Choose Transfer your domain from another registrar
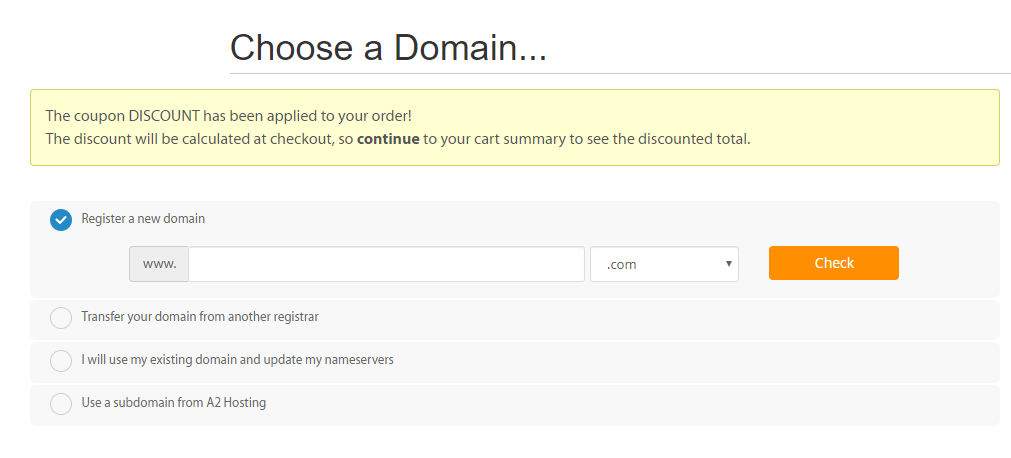This screenshot has width=1011, height=458. click(61, 318)
